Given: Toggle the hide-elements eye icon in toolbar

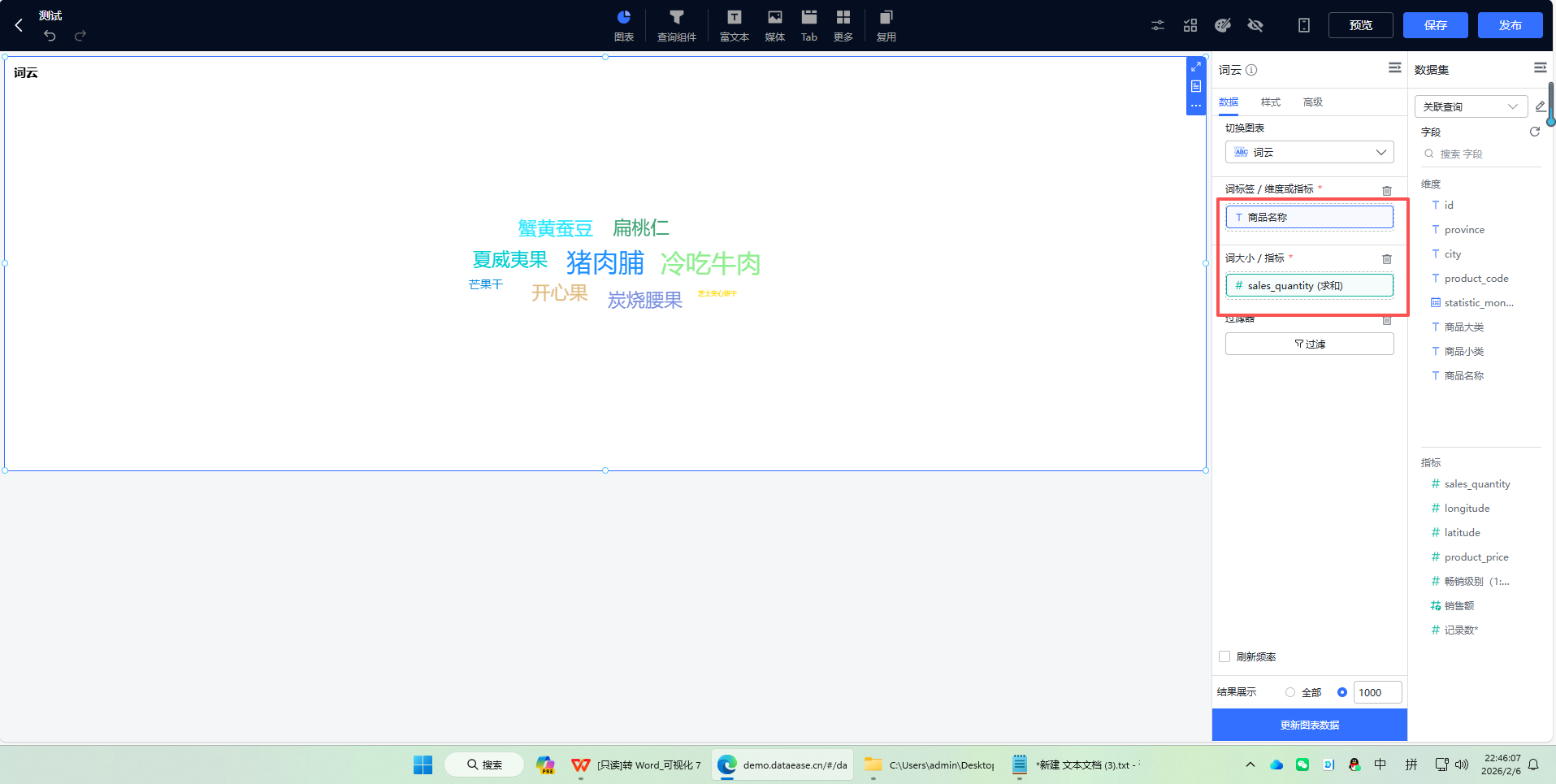Looking at the screenshot, I should point(1255,25).
